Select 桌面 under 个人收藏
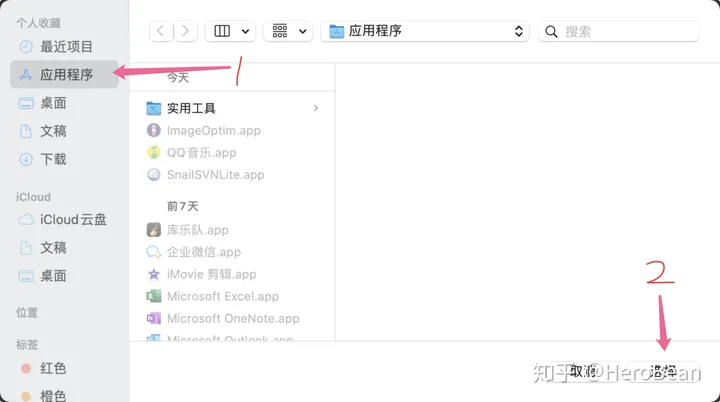 [64, 103]
